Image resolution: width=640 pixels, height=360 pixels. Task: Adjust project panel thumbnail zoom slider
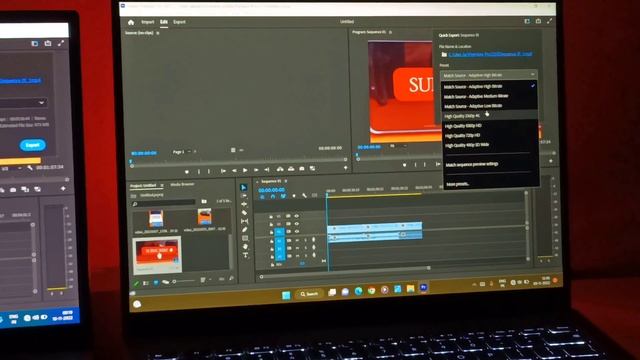click(184, 281)
